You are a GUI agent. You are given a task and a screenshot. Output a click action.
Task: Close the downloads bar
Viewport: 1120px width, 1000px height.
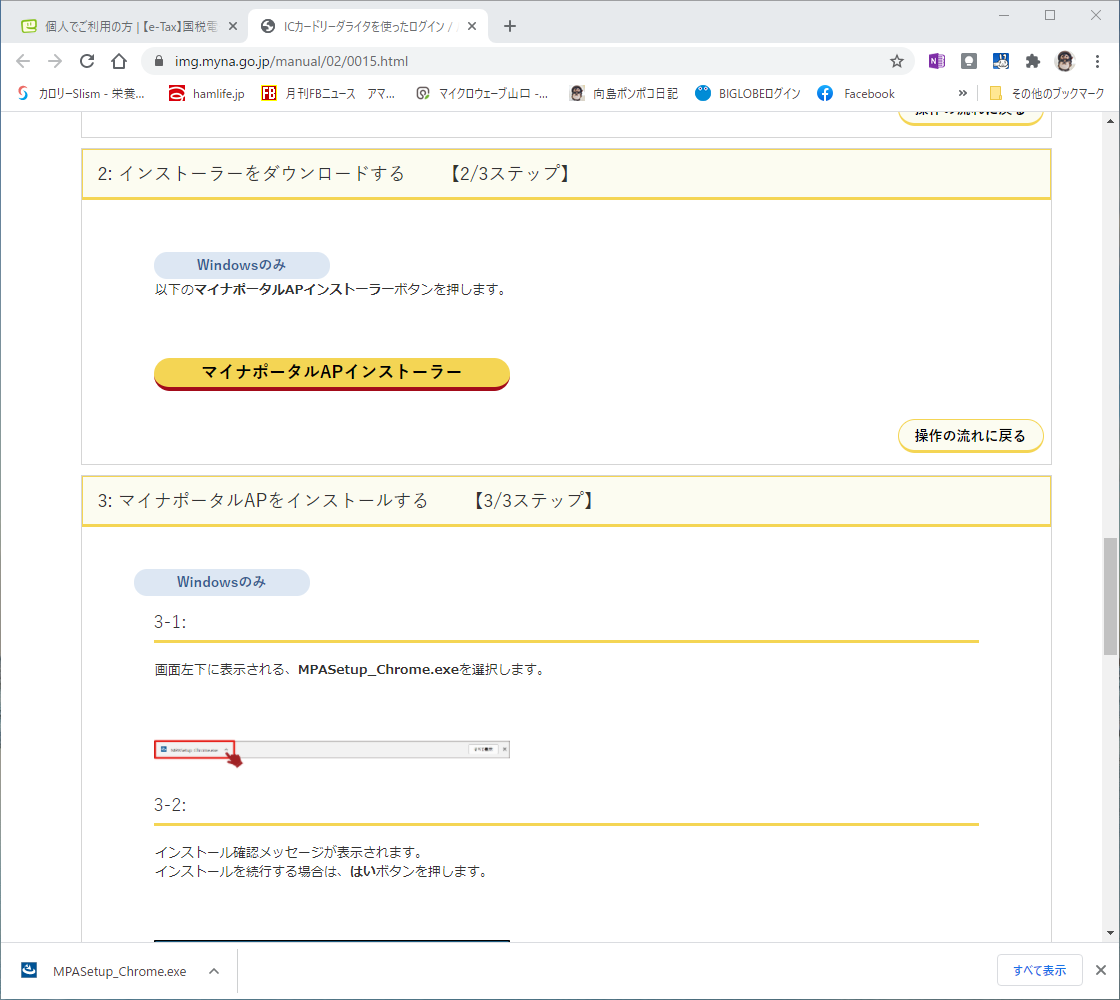1100,971
